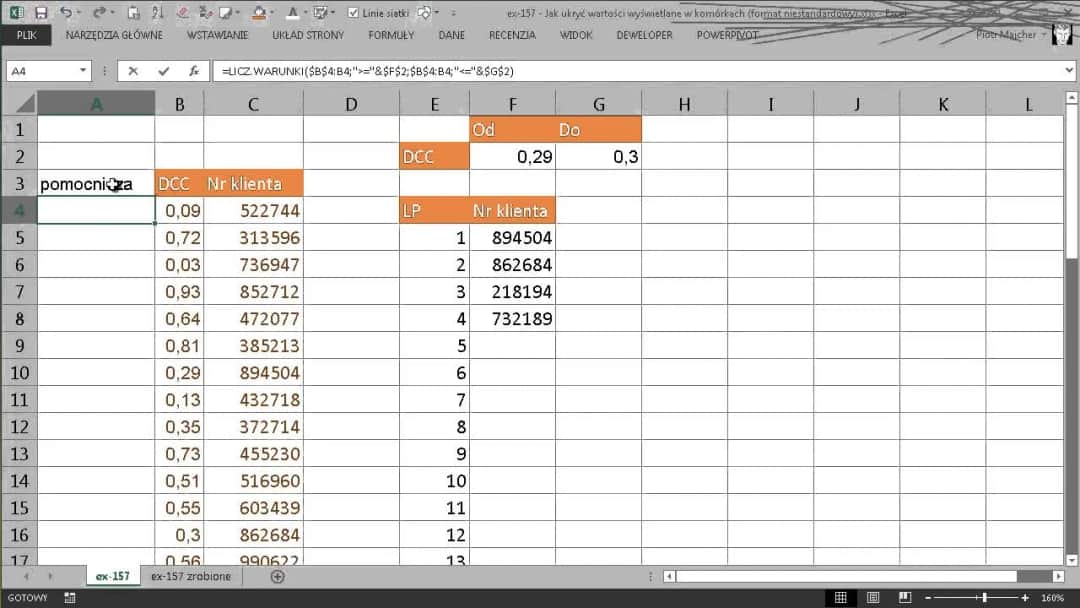
Task: Click the font color A icon
Action: point(292,13)
